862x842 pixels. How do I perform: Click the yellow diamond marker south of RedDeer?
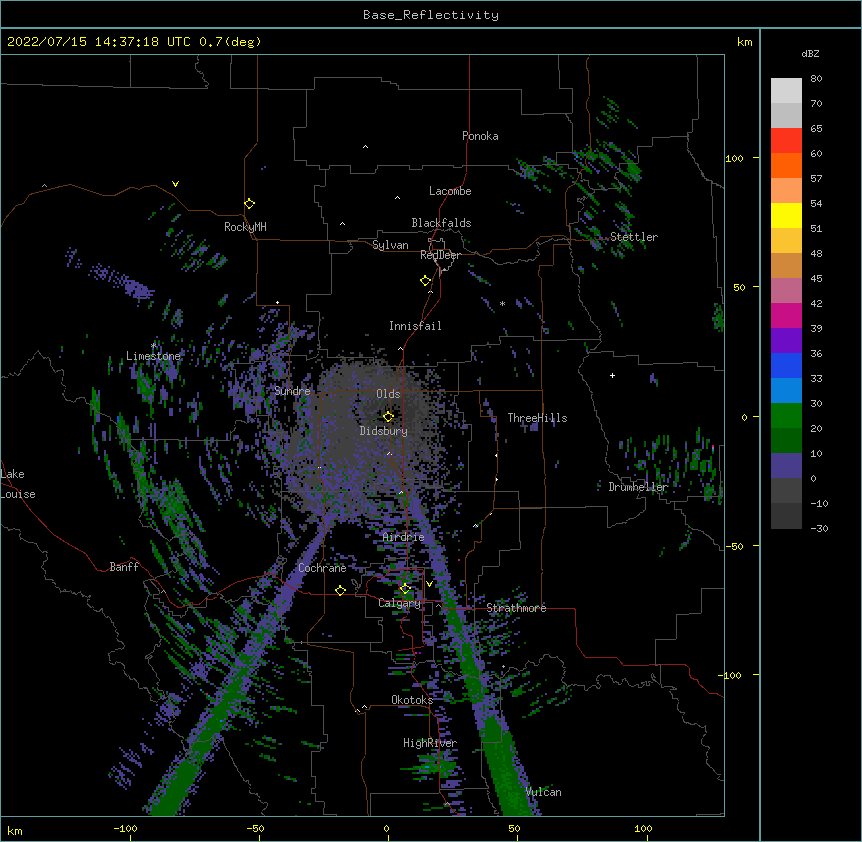426,281
